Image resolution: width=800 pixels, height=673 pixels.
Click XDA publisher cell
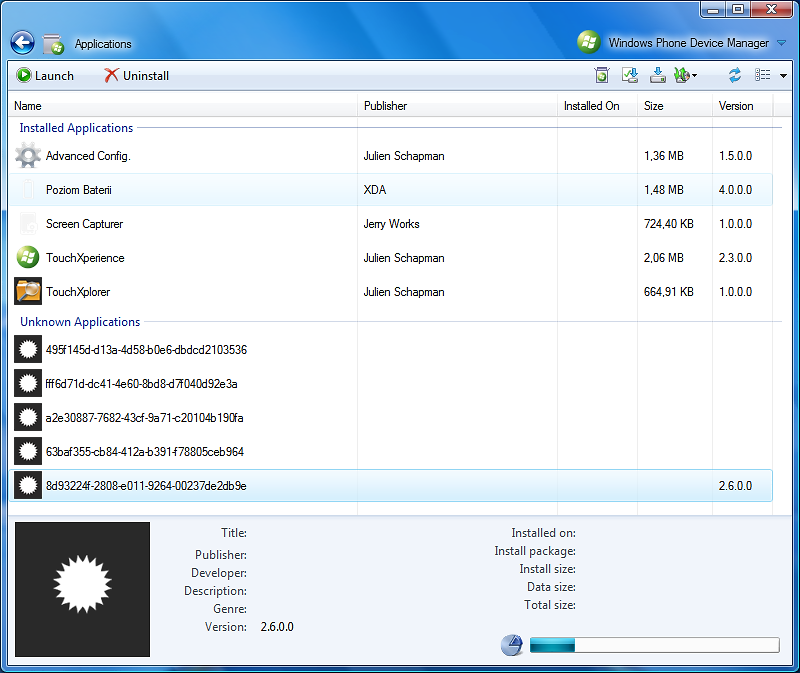(374, 190)
